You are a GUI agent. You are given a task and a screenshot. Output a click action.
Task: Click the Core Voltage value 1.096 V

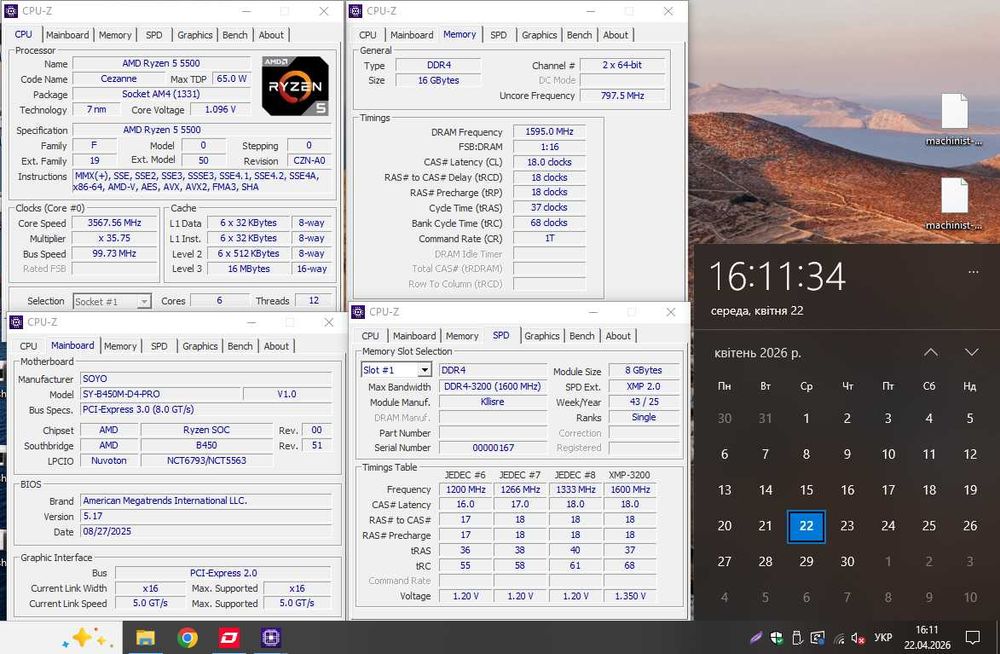[x=220, y=109]
